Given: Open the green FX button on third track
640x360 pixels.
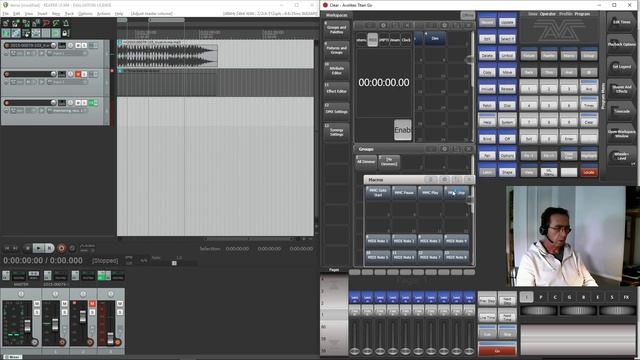Looking at the screenshot, I should click(x=91, y=102).
